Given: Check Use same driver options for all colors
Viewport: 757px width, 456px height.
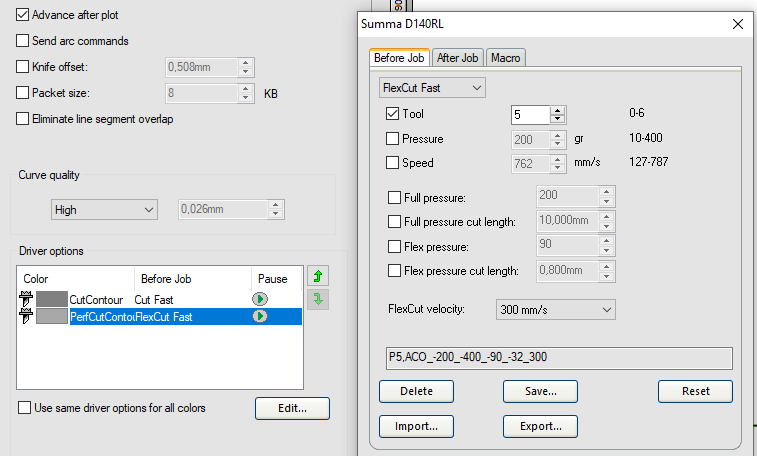Looking at the screenshot, I should (24, 408).
